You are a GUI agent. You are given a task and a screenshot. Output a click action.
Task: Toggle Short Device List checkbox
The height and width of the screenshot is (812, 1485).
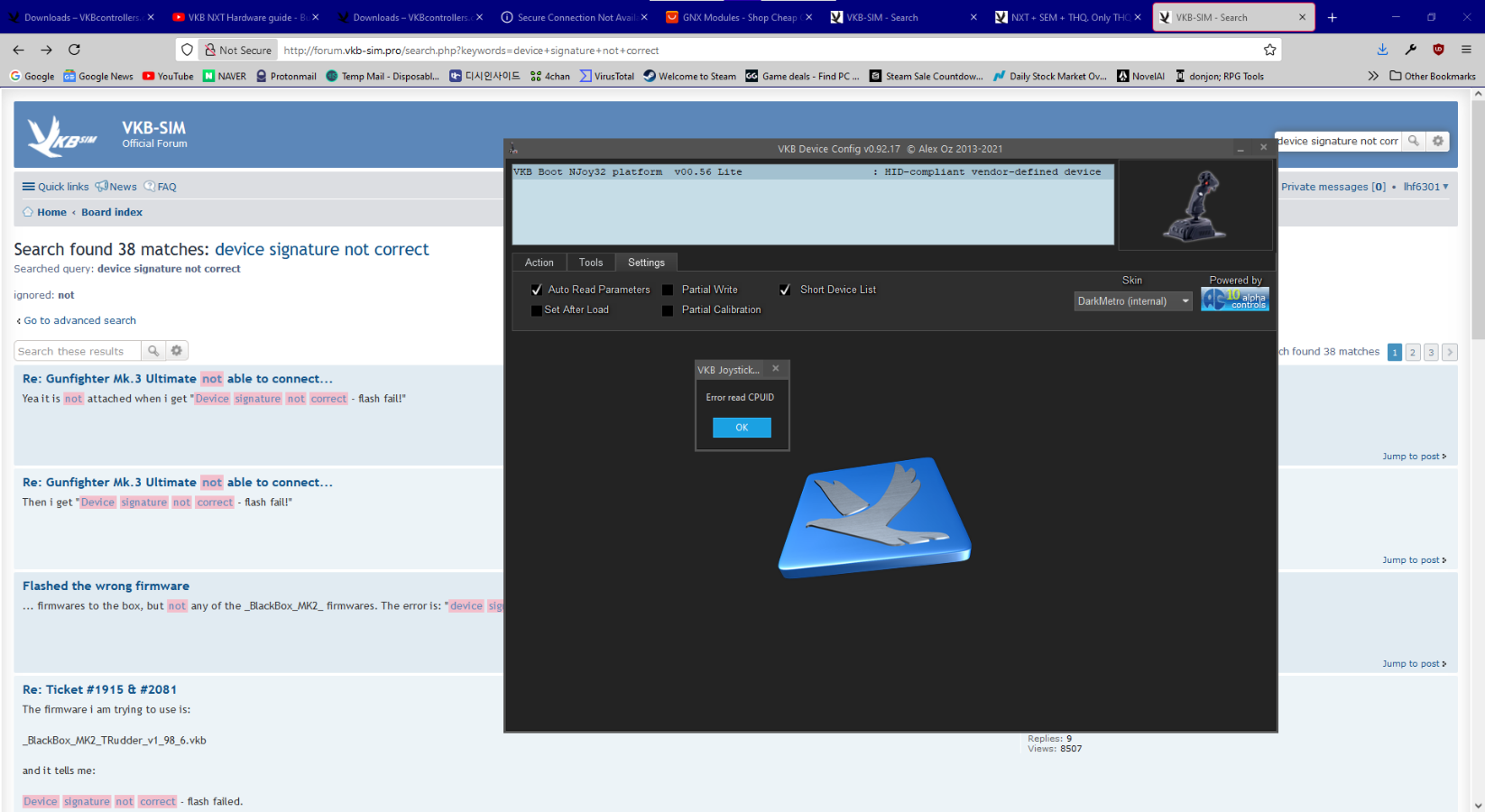click(x=785, y=290)
